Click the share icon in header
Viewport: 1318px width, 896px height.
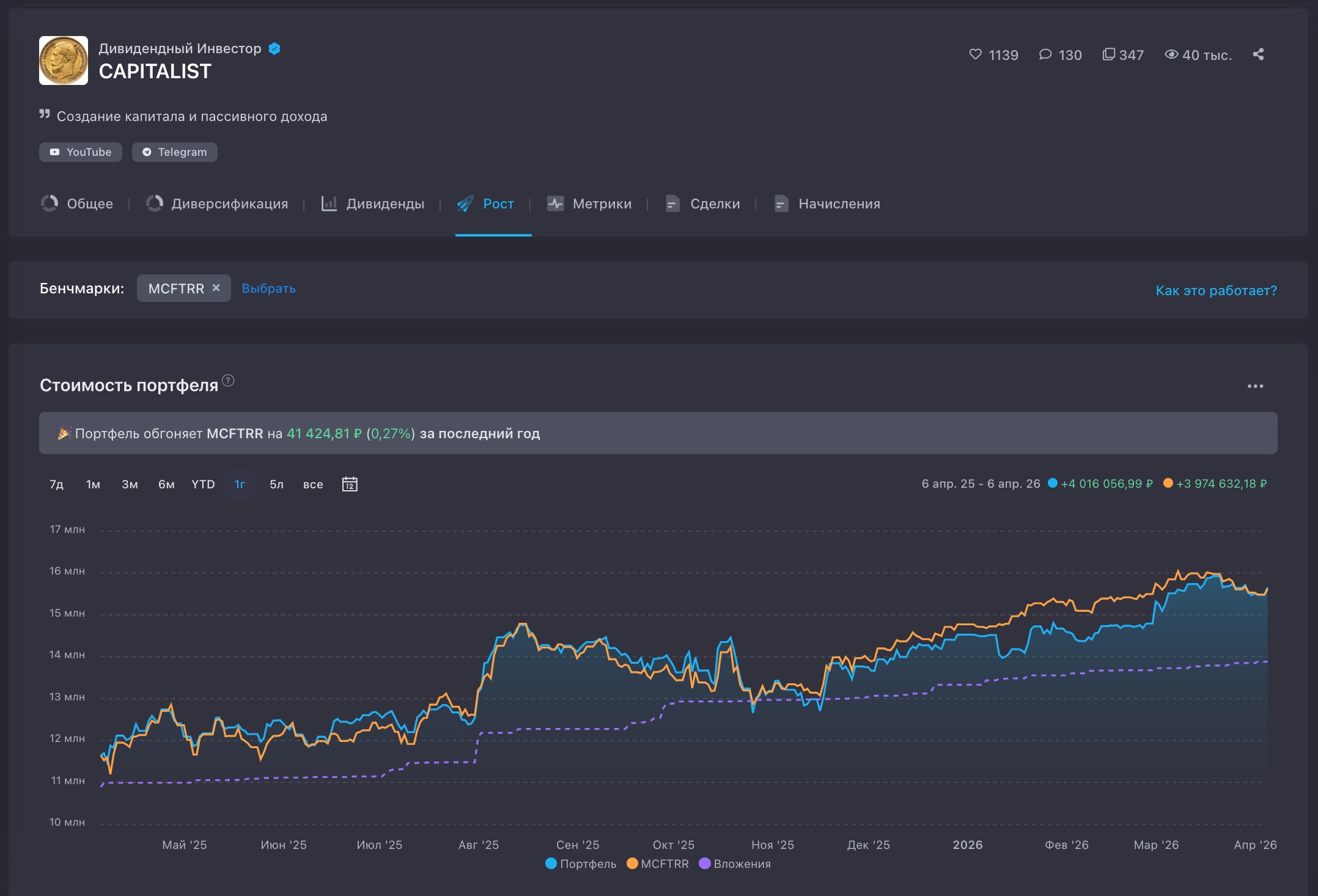pyautogui.click(x=1258, y=54)
